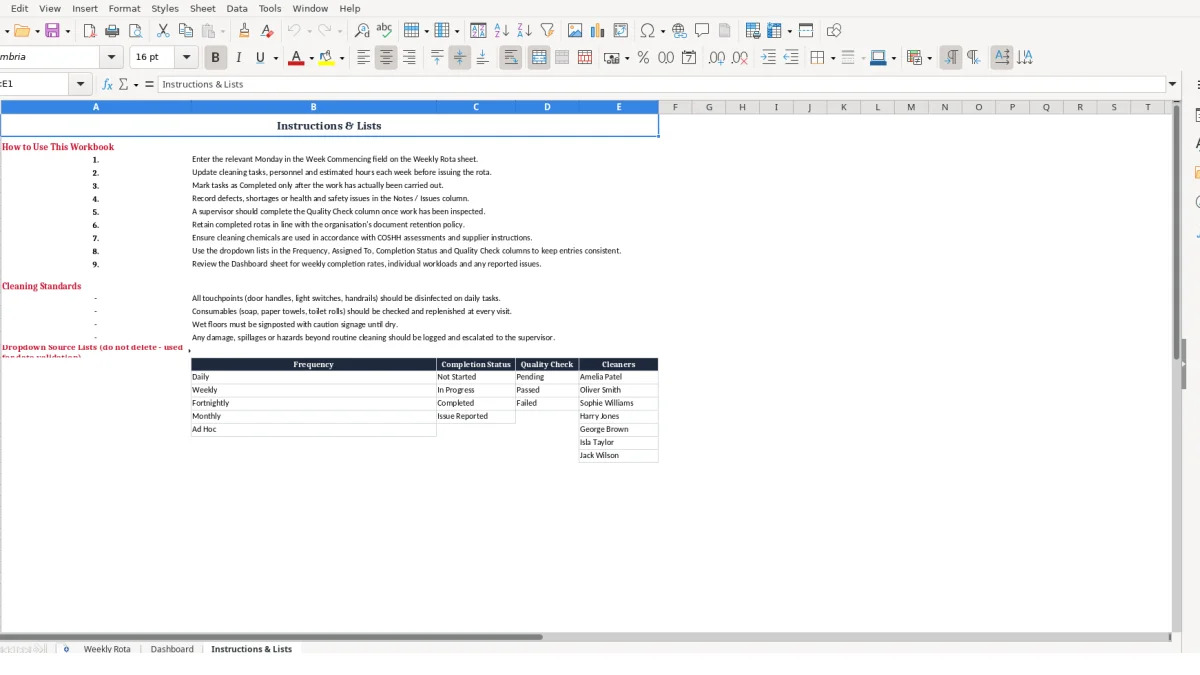The image size is (1200, 675).
Task: Expand the Name Box dropdown
Action: (82, 84)
